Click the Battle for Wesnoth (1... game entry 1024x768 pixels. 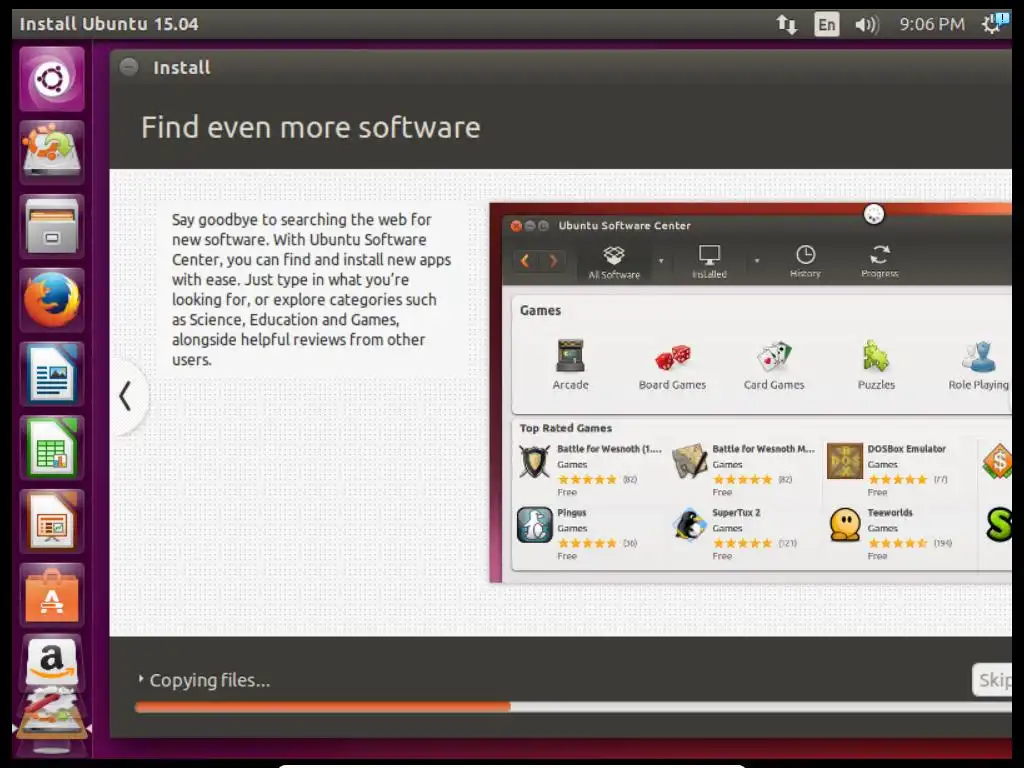590,470
